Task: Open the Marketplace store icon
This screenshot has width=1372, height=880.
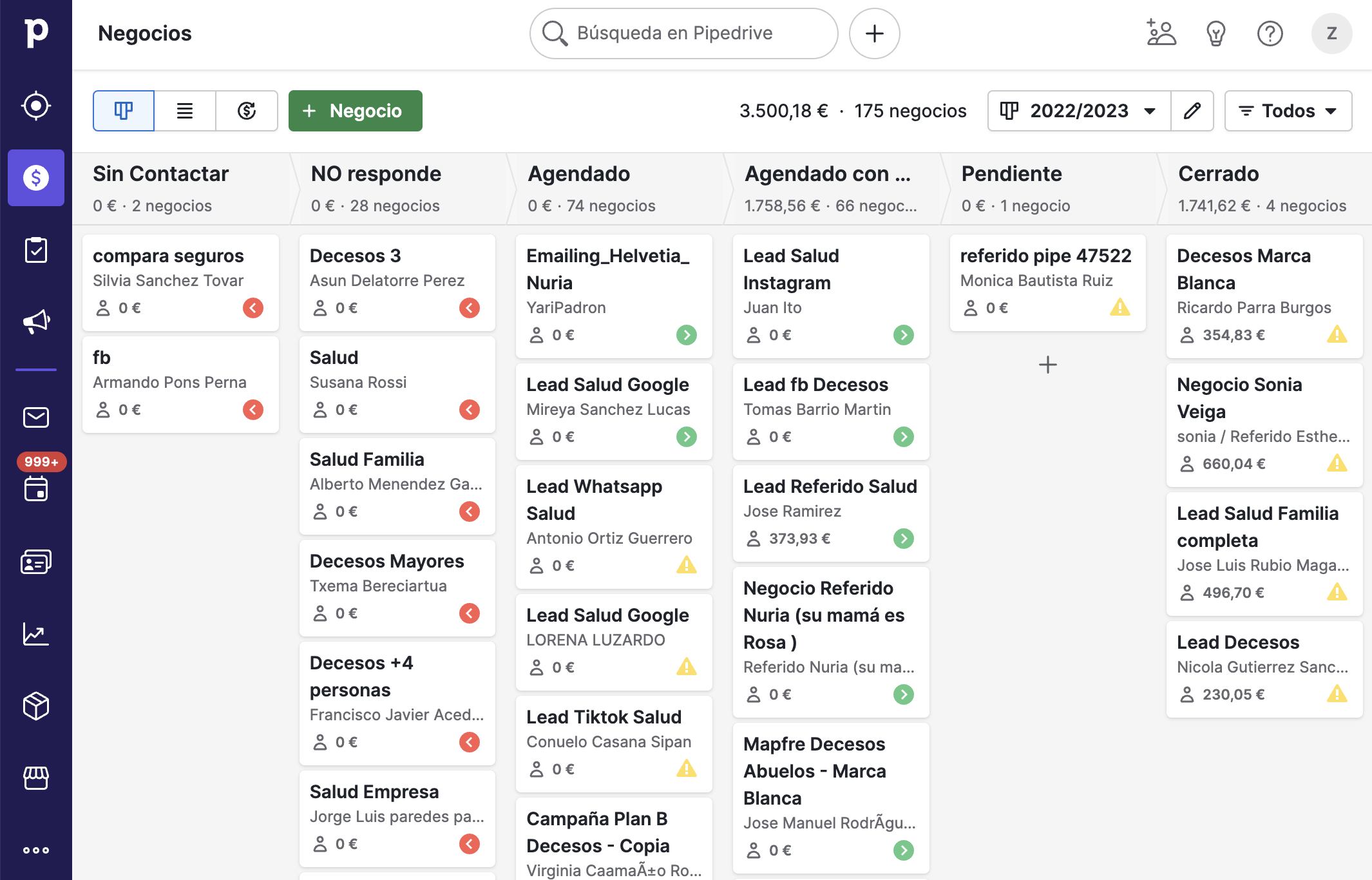Action: tap(36, 778)
